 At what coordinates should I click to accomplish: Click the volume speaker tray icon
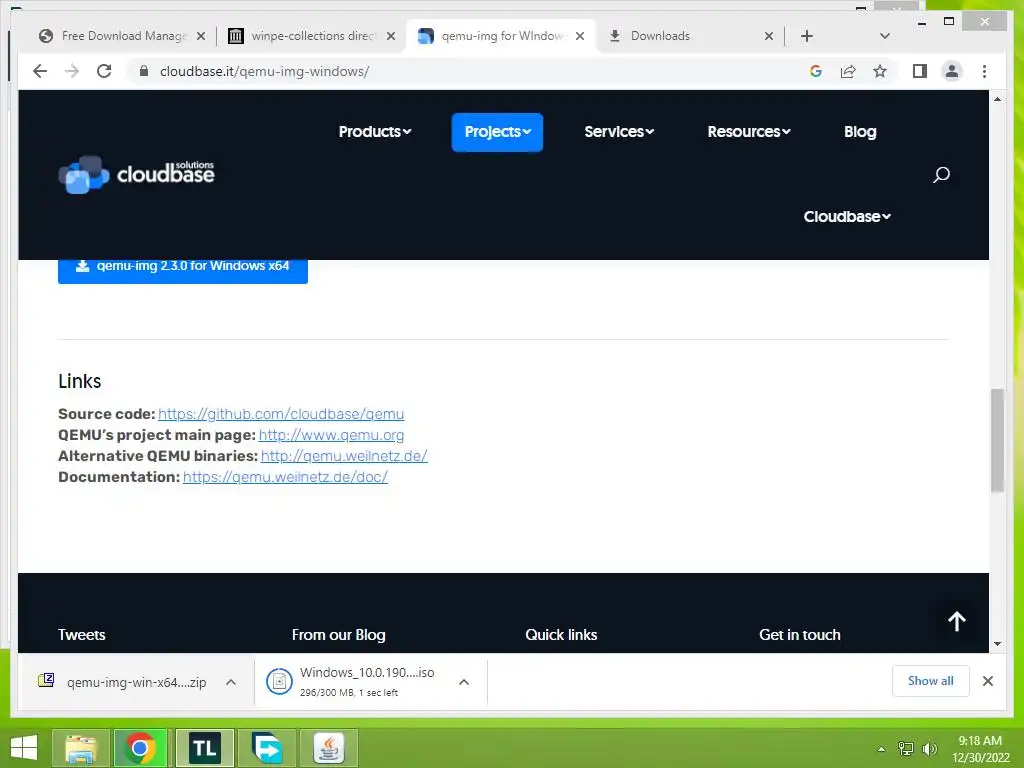[x=929, y=749]
